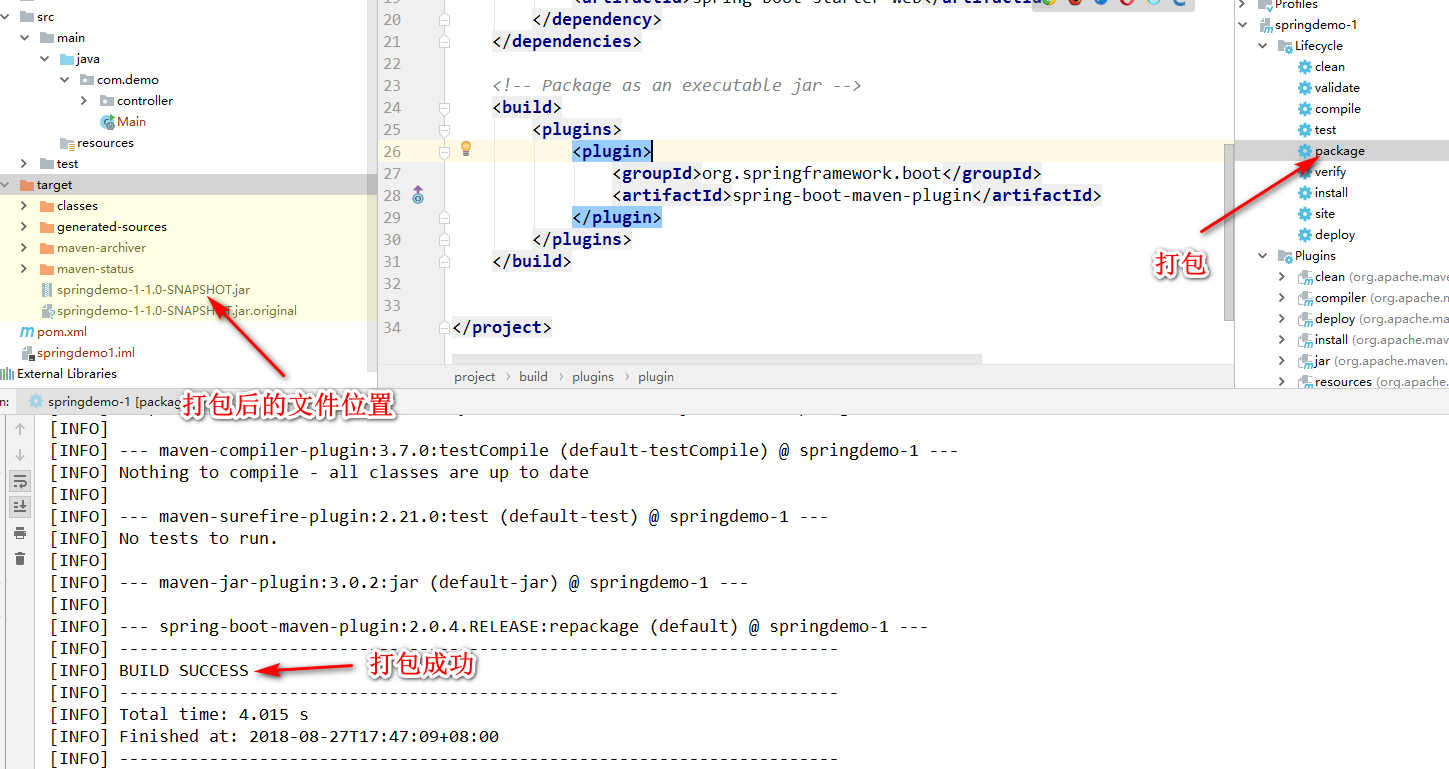The image size is (1449, 769).
Task: Click the BUILD SUCCESS console line
Action: 184,670
